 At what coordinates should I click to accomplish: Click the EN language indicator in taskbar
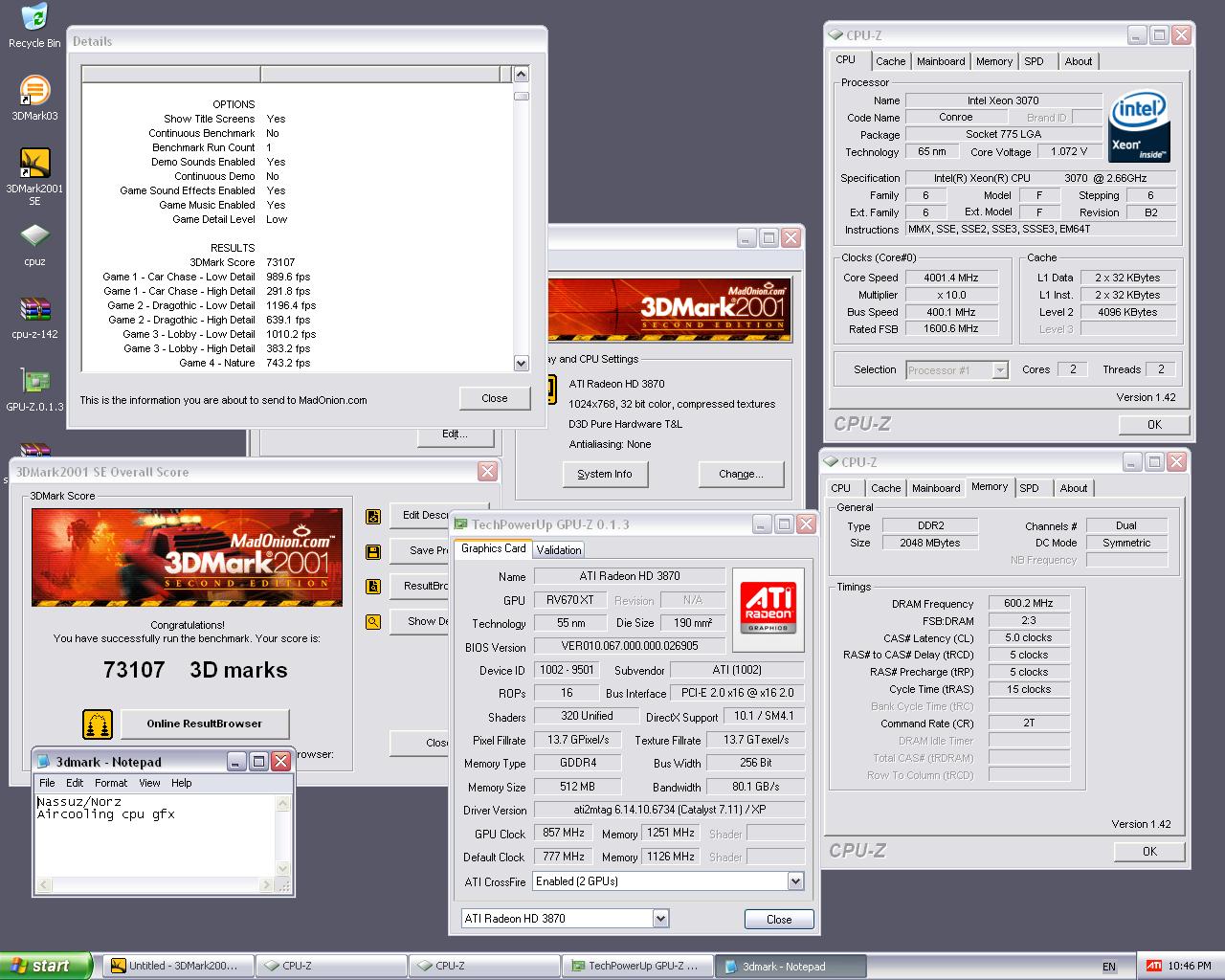(x=1109, y=967)
